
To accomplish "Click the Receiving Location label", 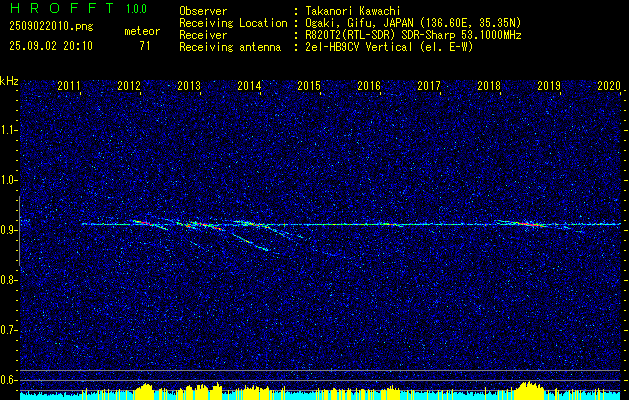I will click(x=233, y=23).
